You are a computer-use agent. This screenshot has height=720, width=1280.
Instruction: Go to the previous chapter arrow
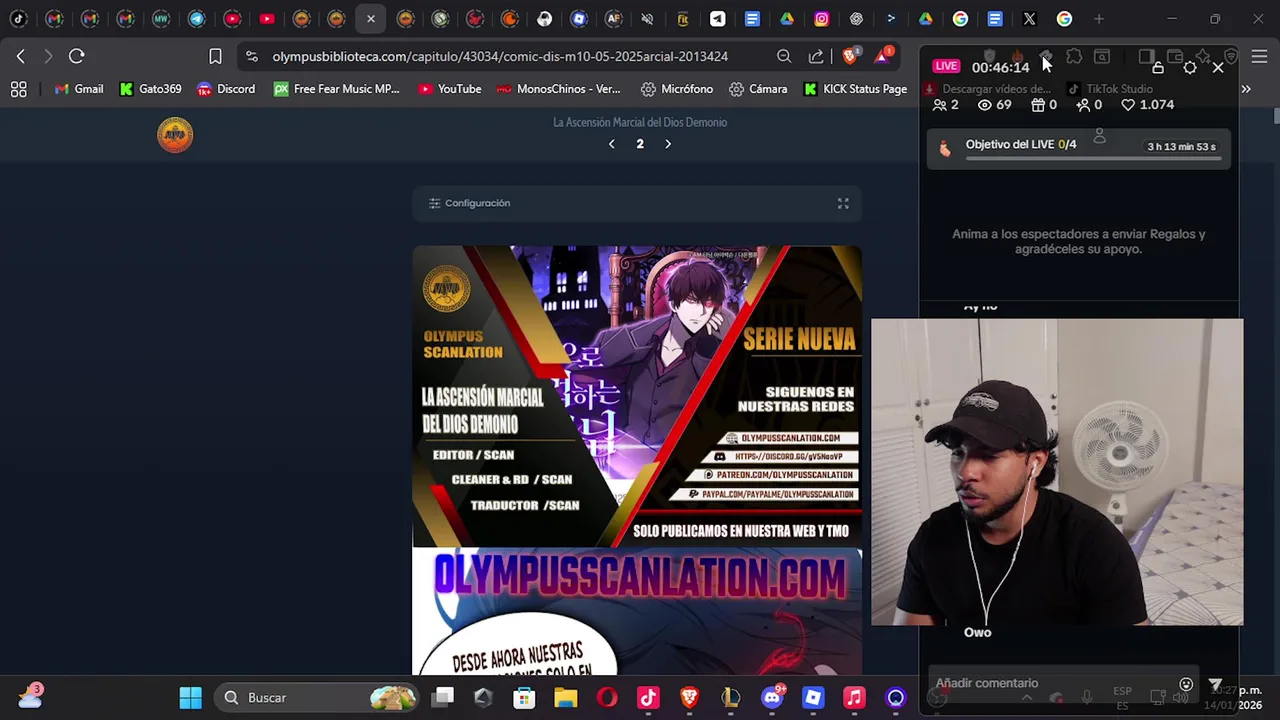[x=612, y=144]
